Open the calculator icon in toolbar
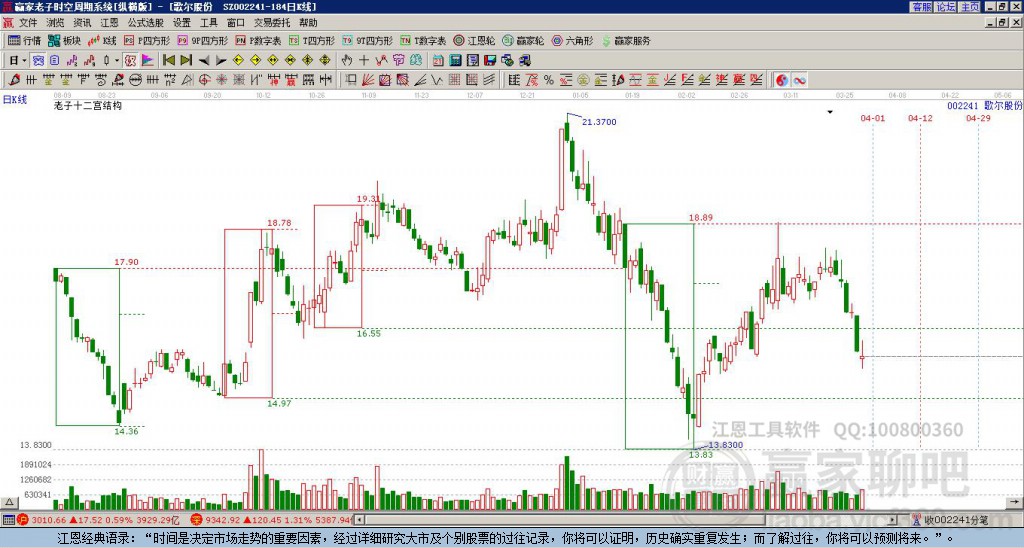Image resolution: width=1024 pixels, height=548 pixels. point(455,60)
